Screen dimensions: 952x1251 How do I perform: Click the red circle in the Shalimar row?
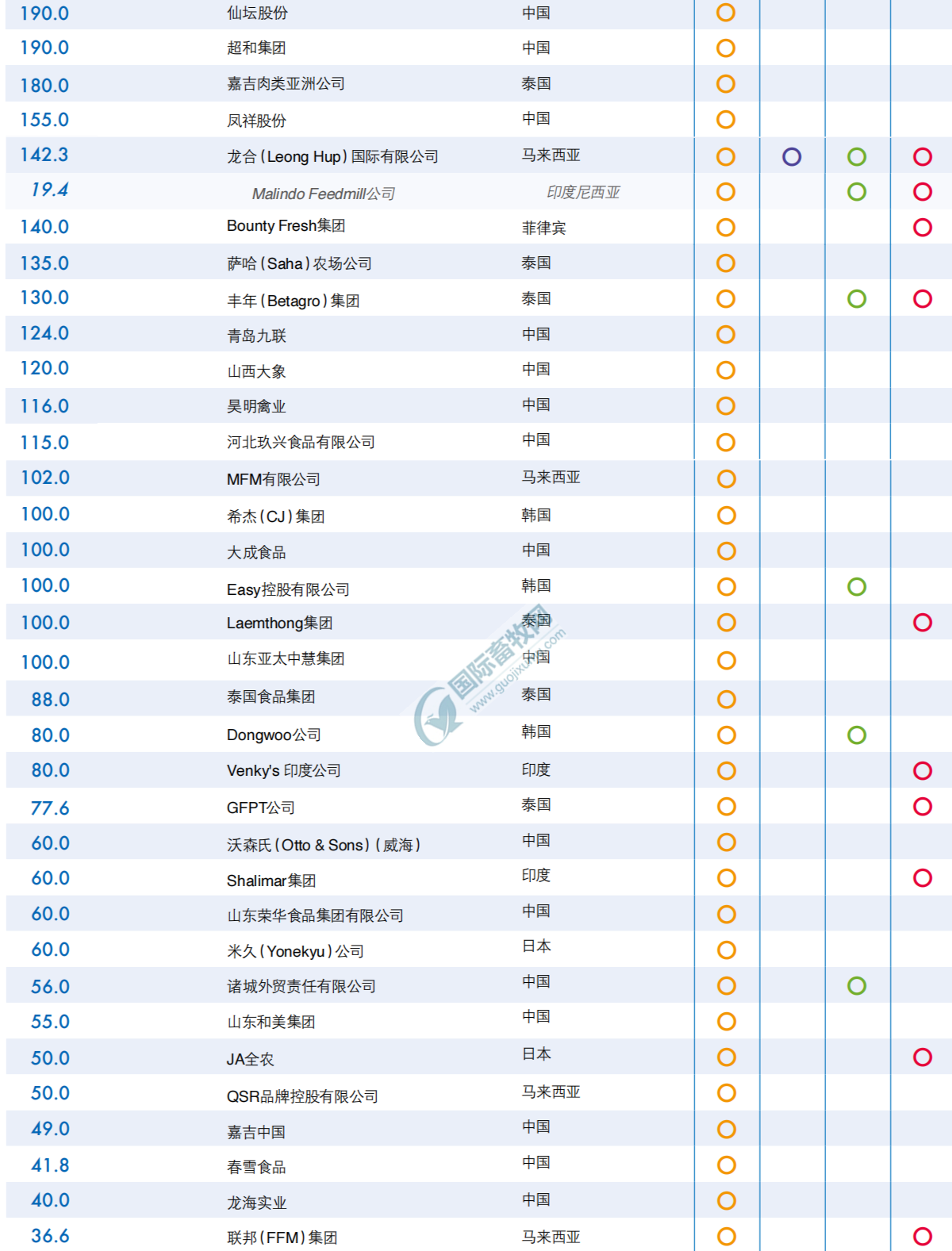[x=922, y=878]
